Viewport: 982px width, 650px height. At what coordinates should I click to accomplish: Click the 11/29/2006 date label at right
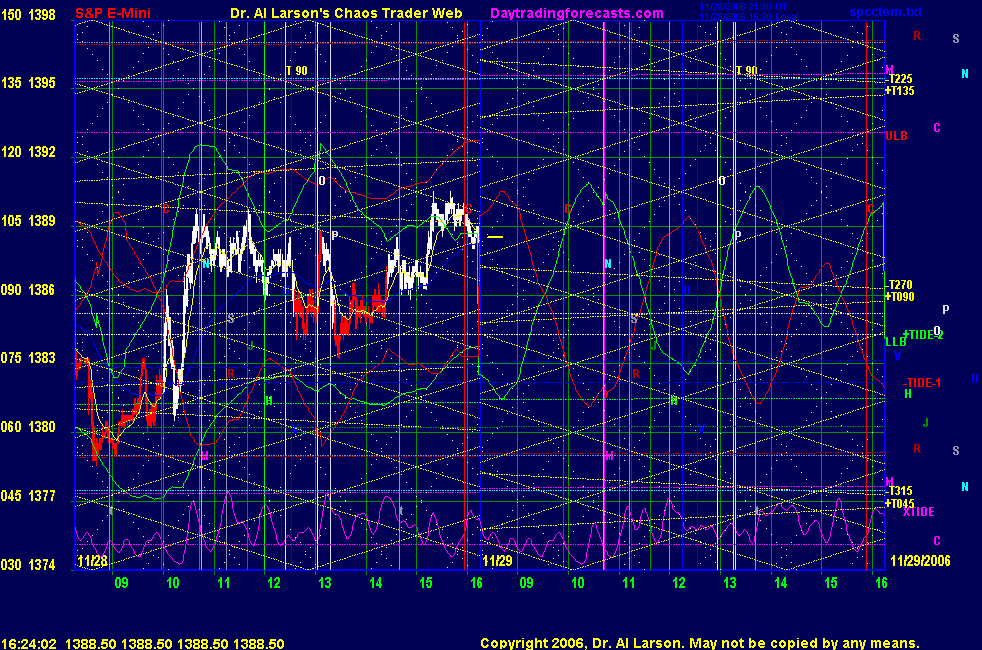918,562
